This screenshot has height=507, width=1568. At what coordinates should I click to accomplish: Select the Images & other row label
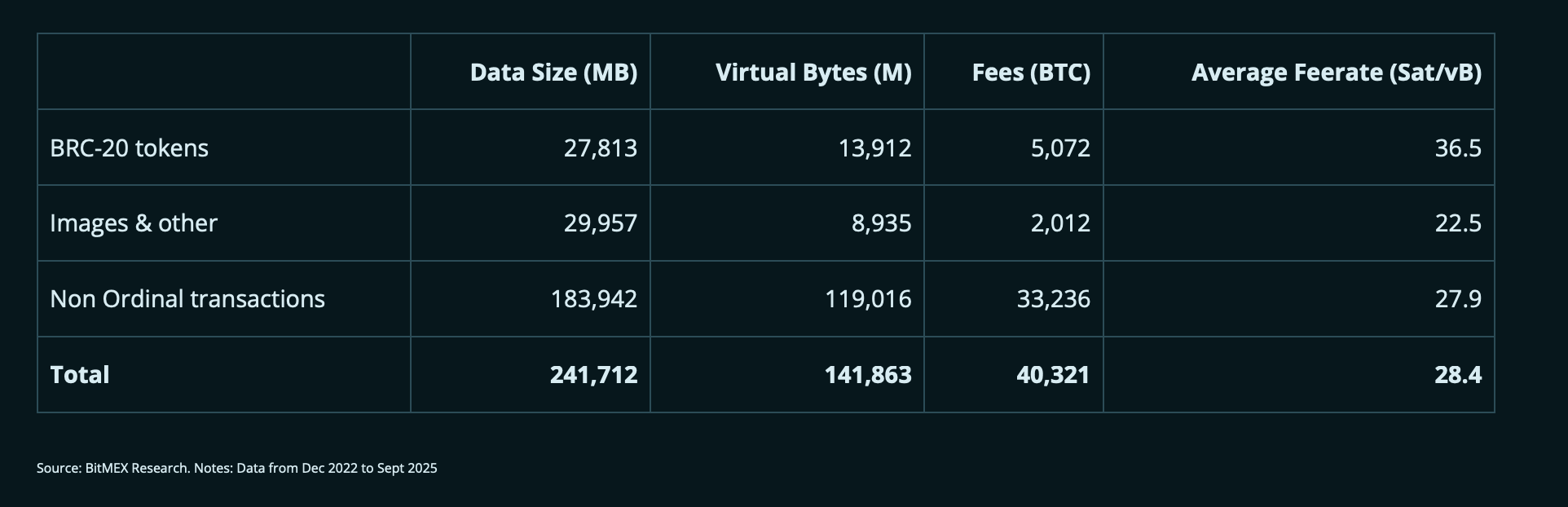pos(134,223)
